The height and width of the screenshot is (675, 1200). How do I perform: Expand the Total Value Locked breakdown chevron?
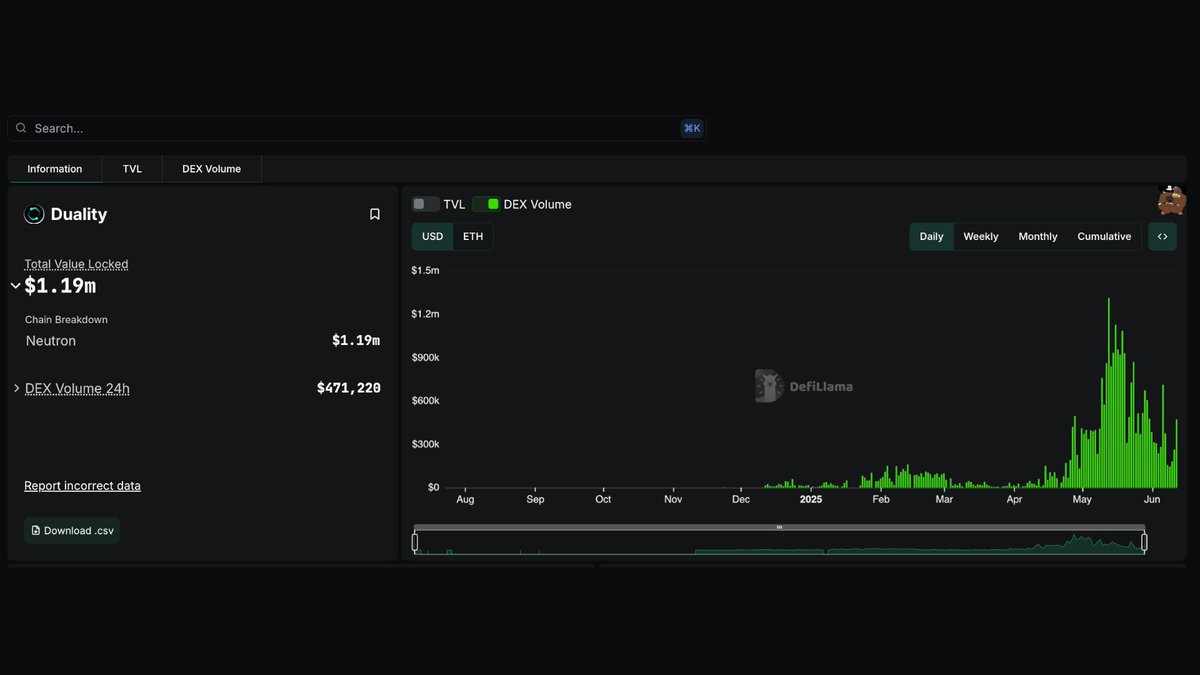(16, 286)
